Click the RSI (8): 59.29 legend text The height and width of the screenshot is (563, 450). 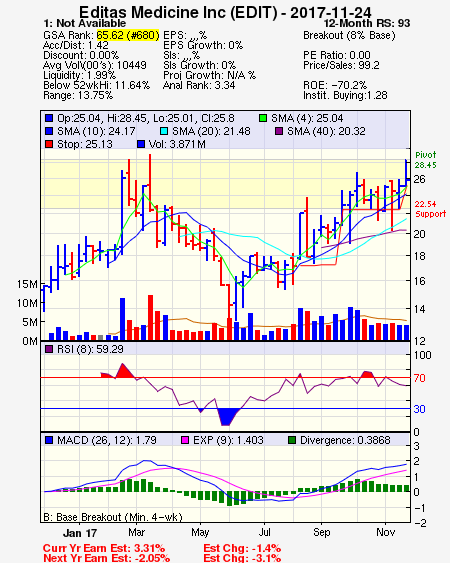tap(90, 349)
